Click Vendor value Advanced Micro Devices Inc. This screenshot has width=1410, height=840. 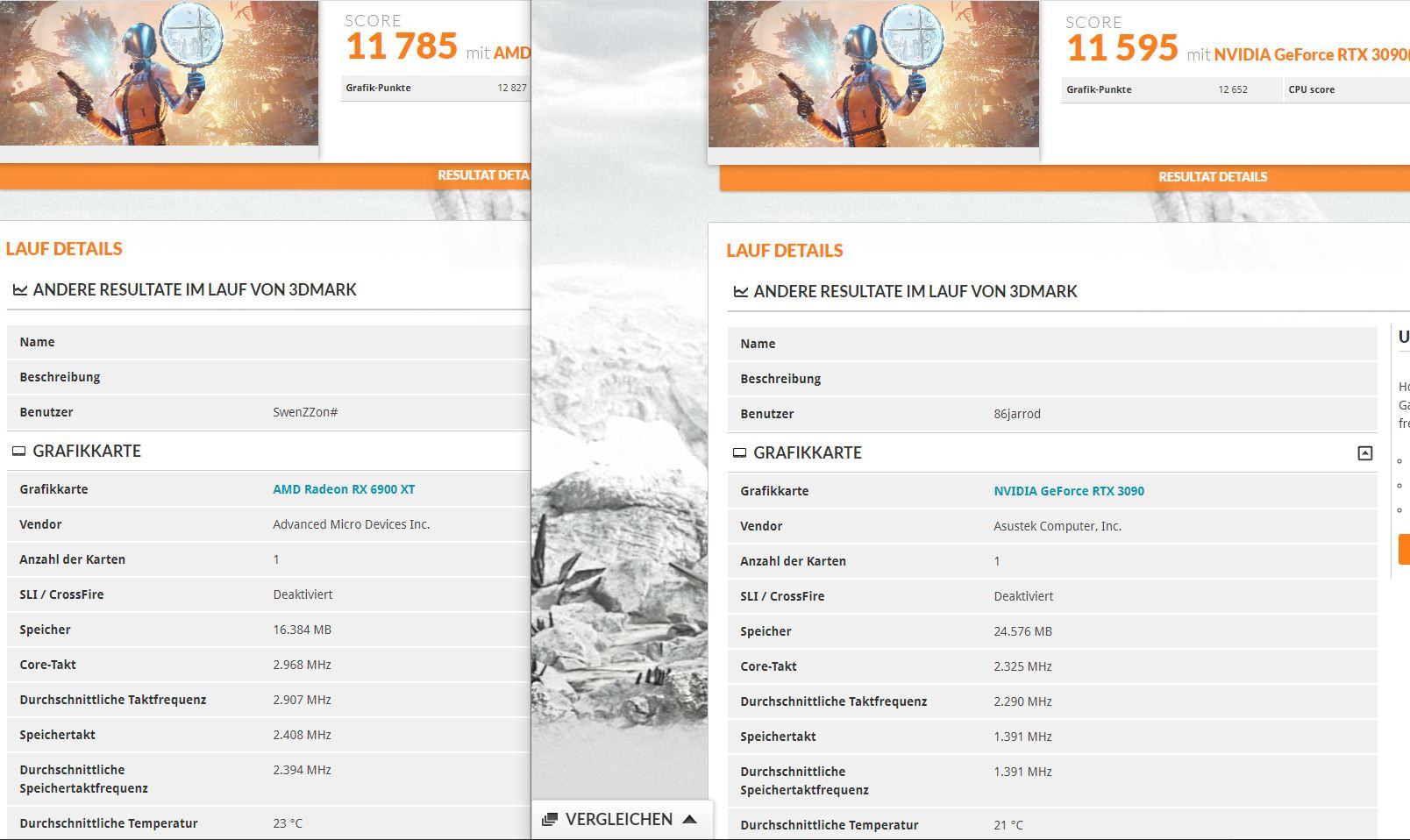tap(352, 524)
